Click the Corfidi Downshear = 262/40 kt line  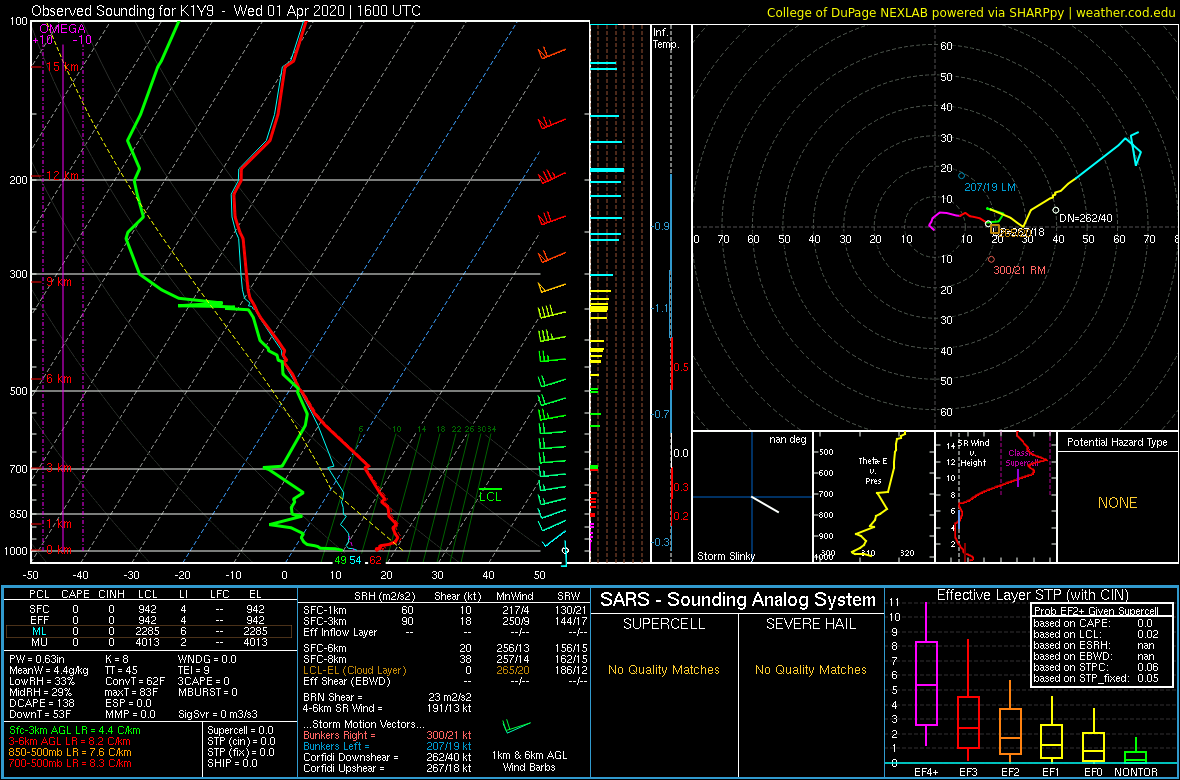pyautogui.click(x=387, y=757)
